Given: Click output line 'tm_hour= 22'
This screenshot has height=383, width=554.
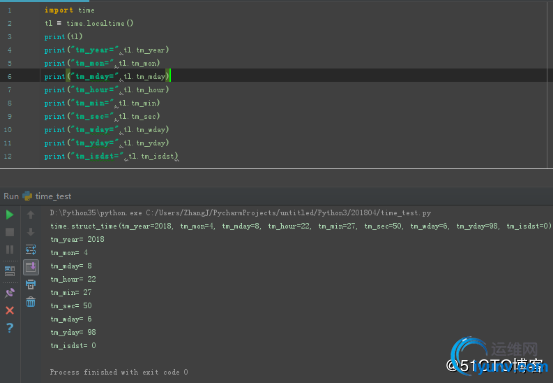Looking at the screenshot, I should pos(73,279).
